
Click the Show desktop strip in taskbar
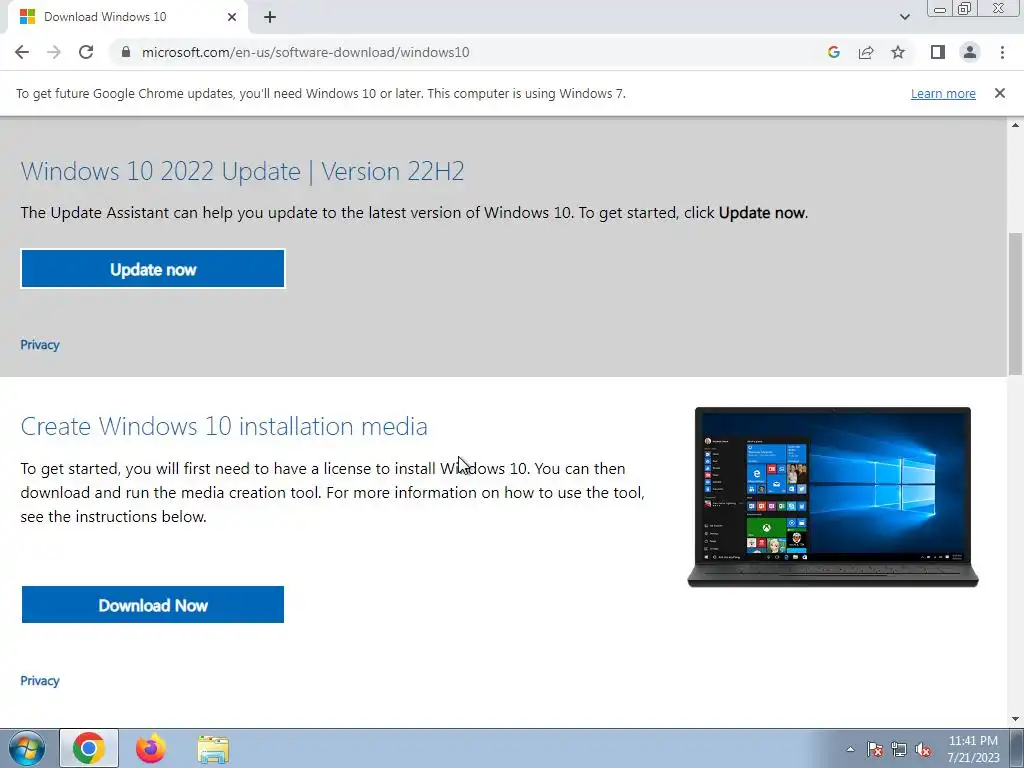(x=1017, y=748)
